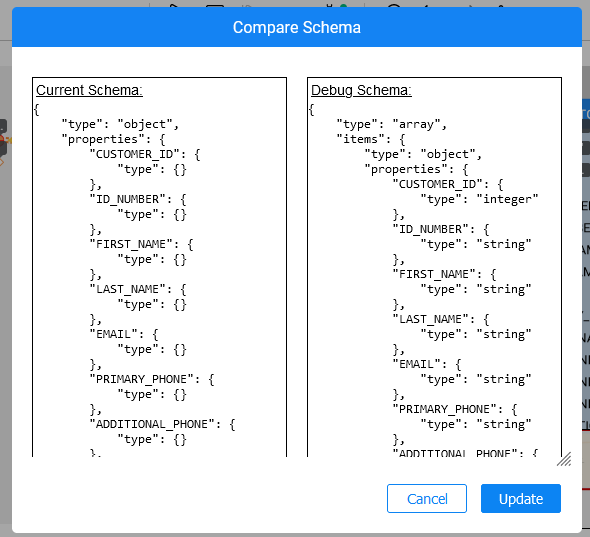Select the Current Schema heading

89,90
